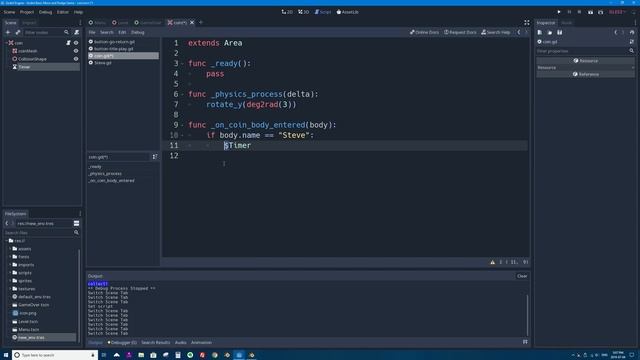Open the AssetLib workspace
The width and height of the screenshot is (640, 360).
pos(347,12)
